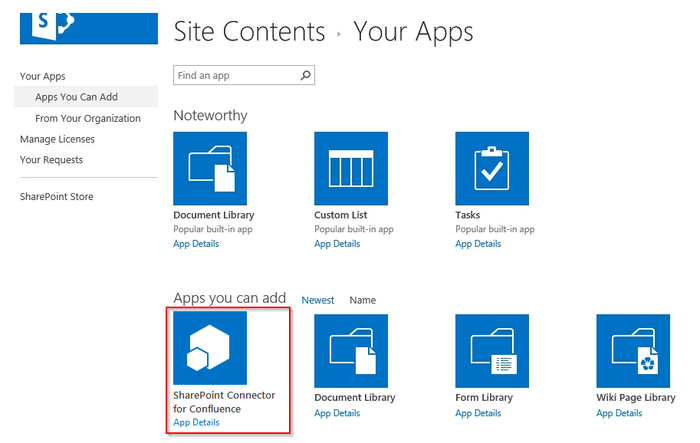The height and width of the screenshot is (443, 700).
Task: Choose the Tasks app tile
Action: pyautogui.click(x=492, y=167)
